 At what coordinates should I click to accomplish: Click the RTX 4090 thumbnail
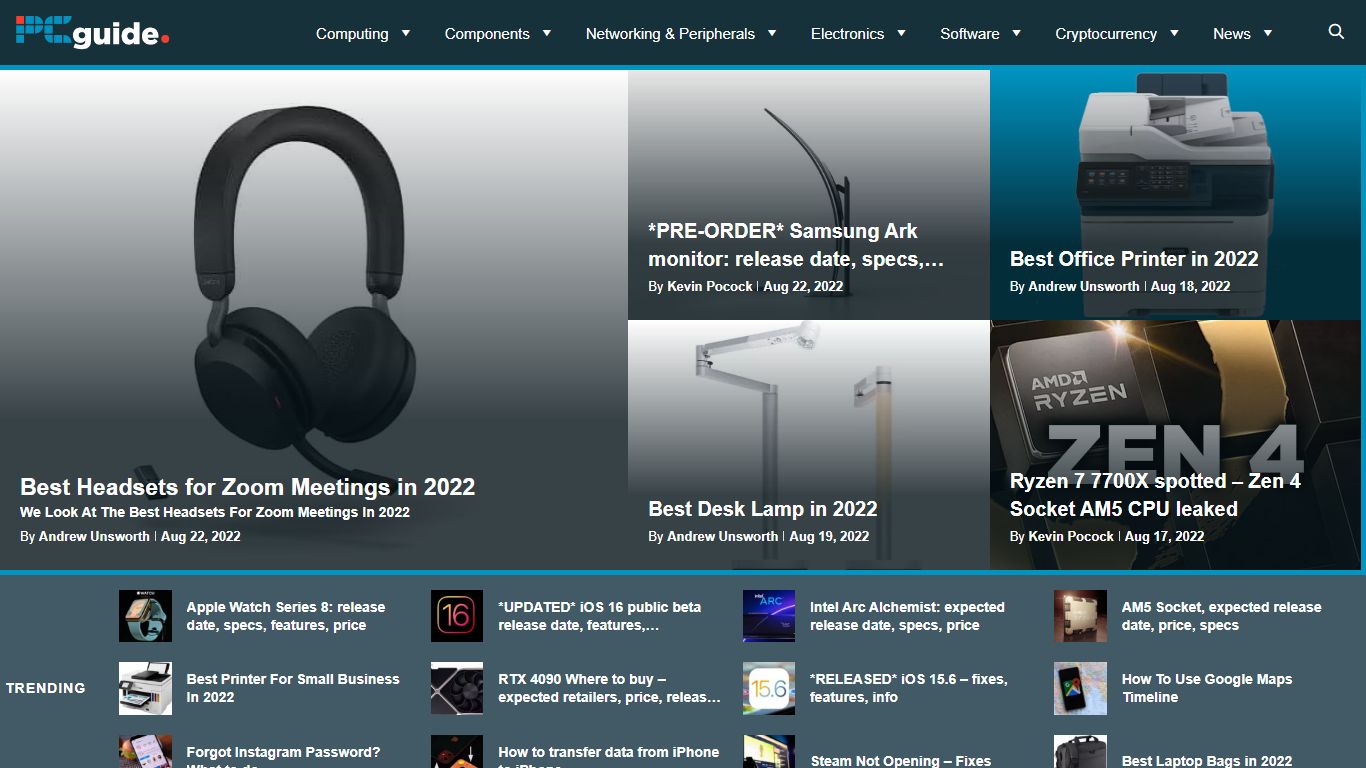457,688
